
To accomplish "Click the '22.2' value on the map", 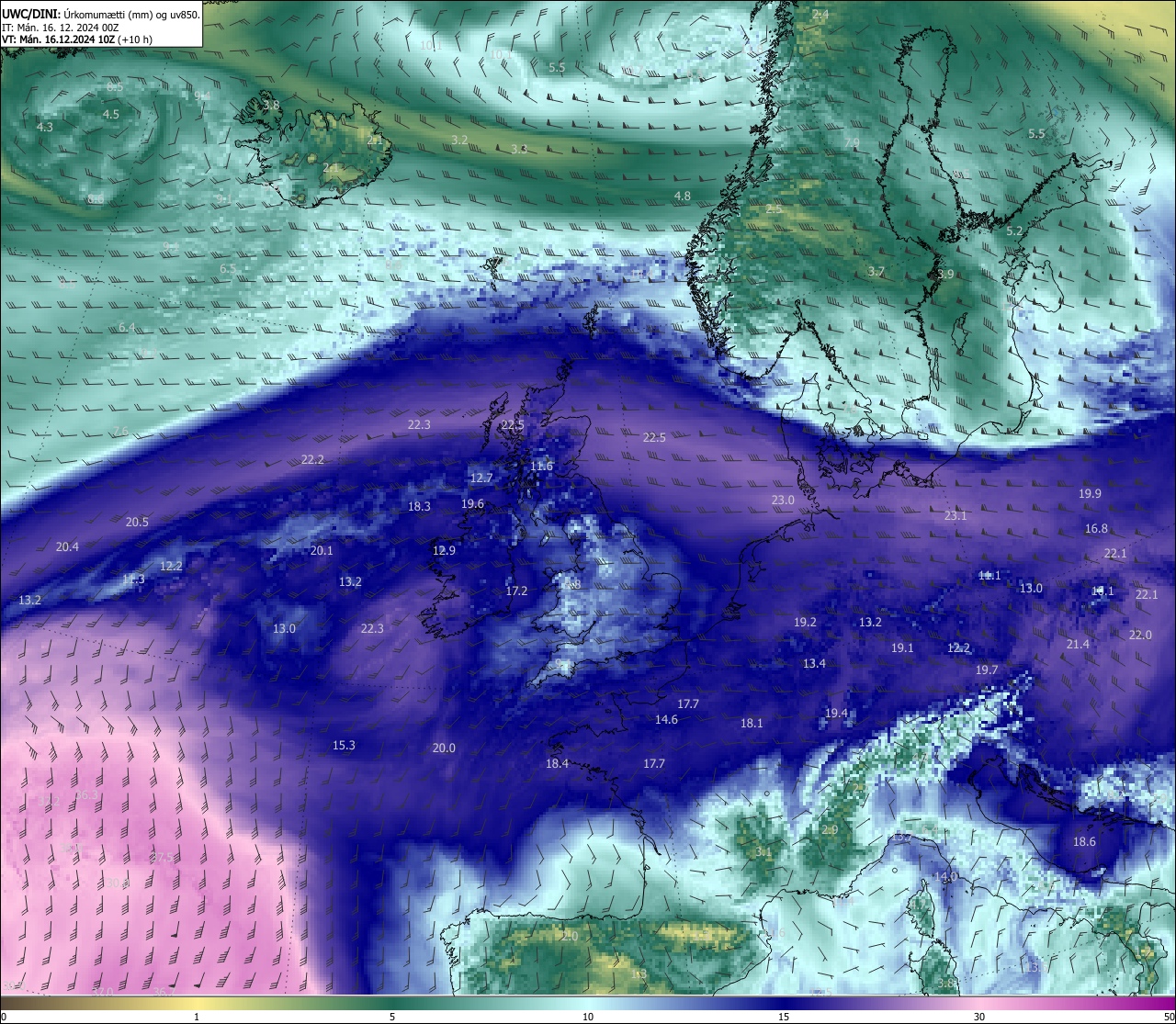I will point(312,459).
